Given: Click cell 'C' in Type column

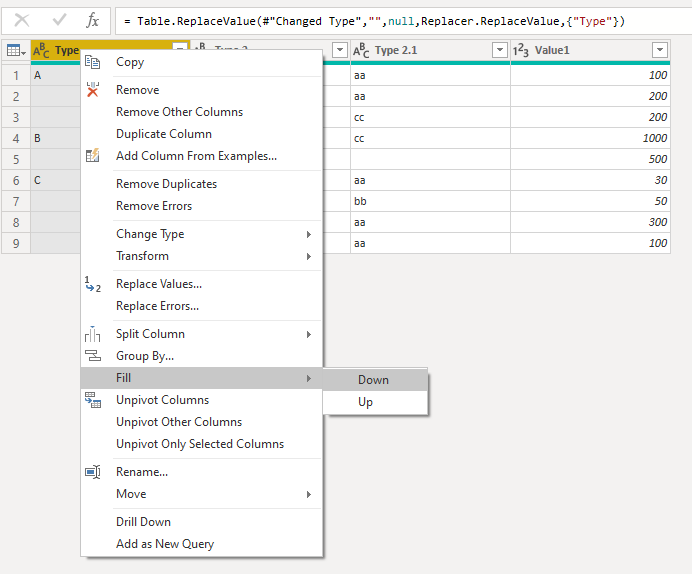Looking at the screenshot, I should (55, 180).
